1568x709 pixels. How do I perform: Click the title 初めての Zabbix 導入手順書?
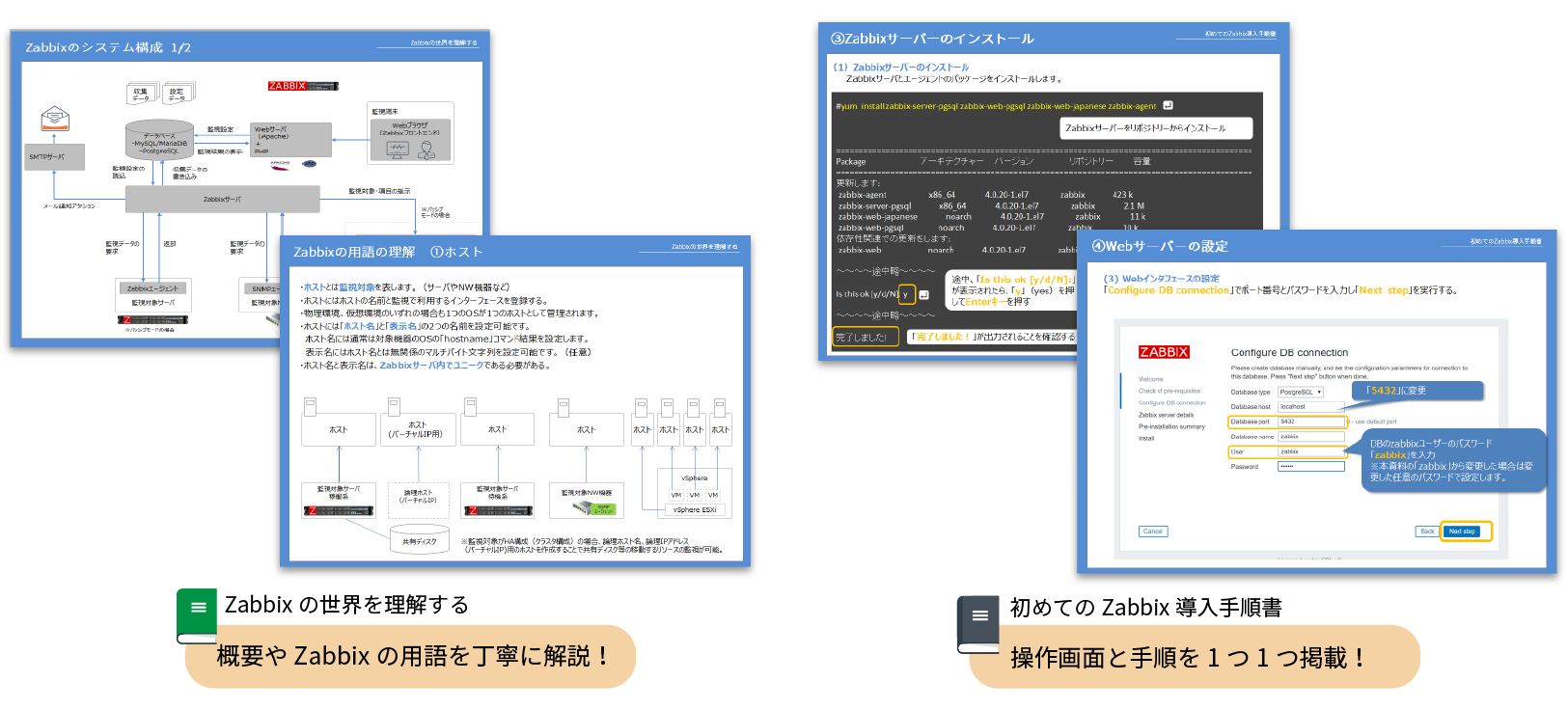click(1145, 608)
